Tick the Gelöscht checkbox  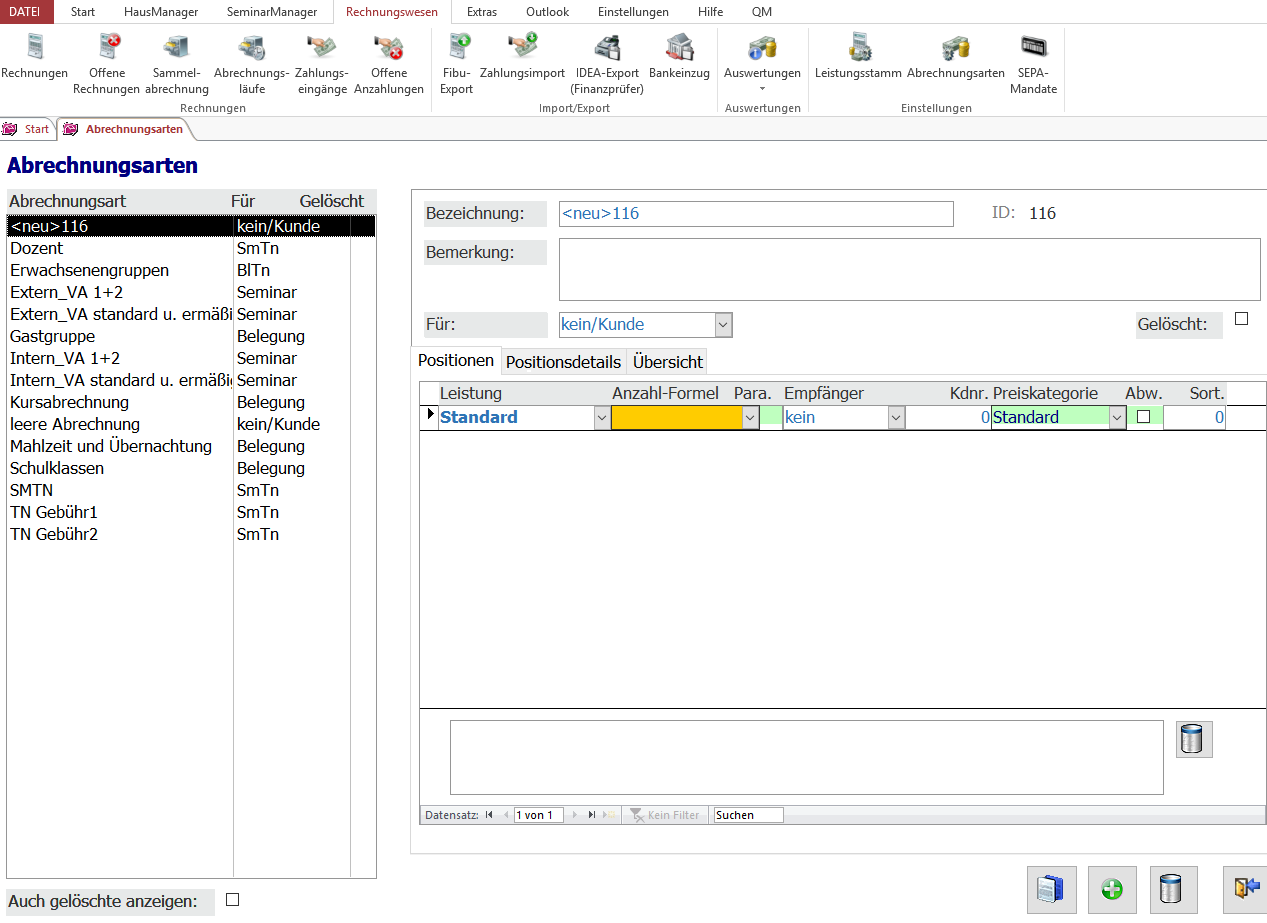point(1242,319)
